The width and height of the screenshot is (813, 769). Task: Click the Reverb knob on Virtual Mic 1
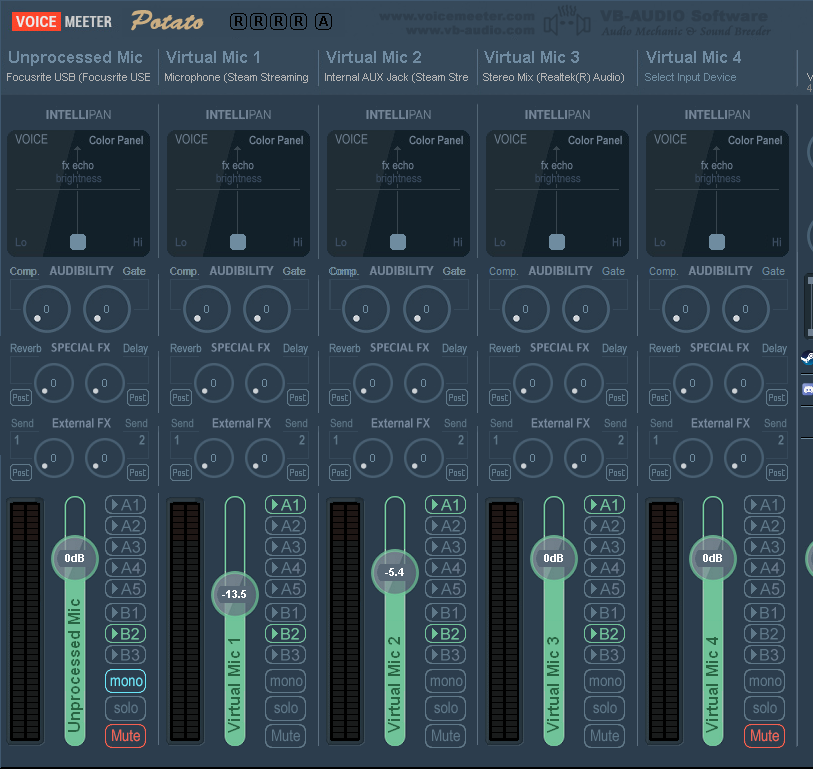coord(214,383)
